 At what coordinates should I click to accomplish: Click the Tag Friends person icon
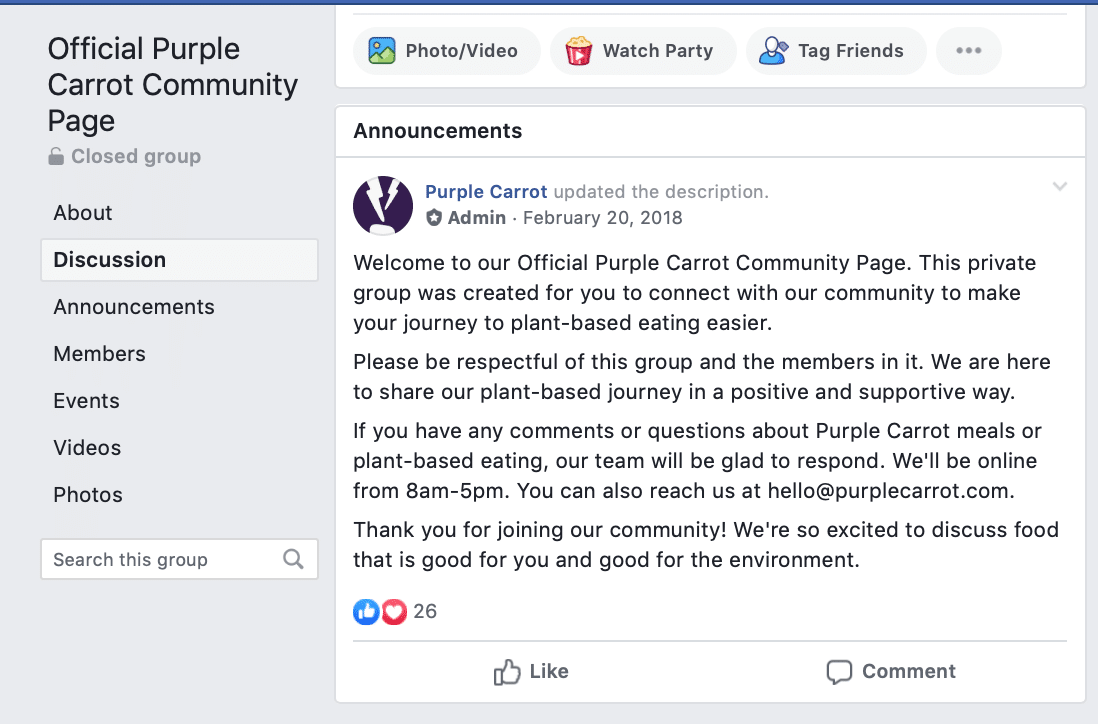pyautogui.click(x=774, y=51)
